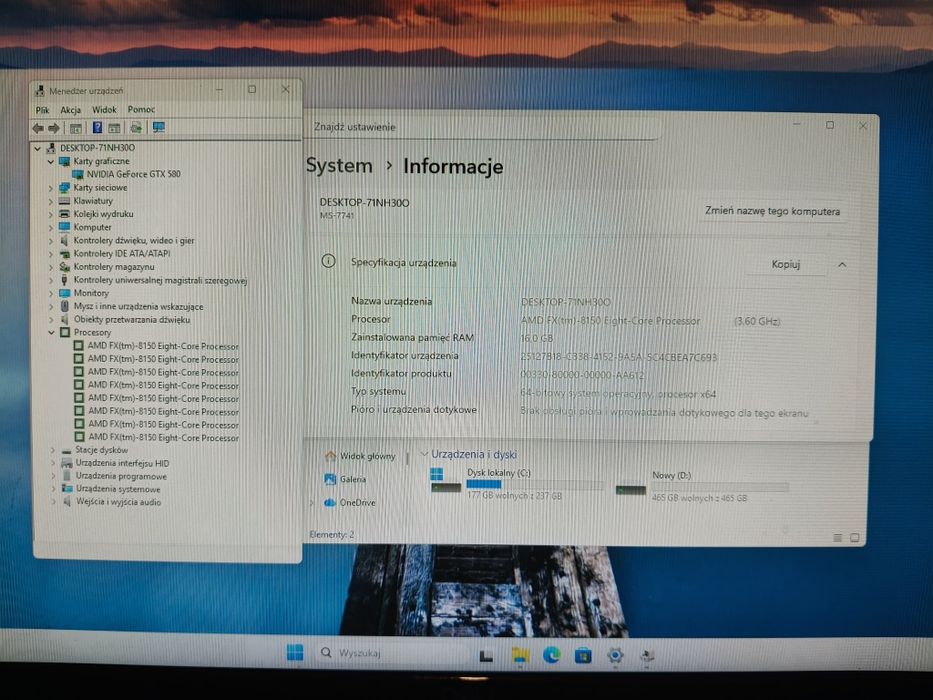
Task: Open the Widok menu
Action: tap(104, 110)
